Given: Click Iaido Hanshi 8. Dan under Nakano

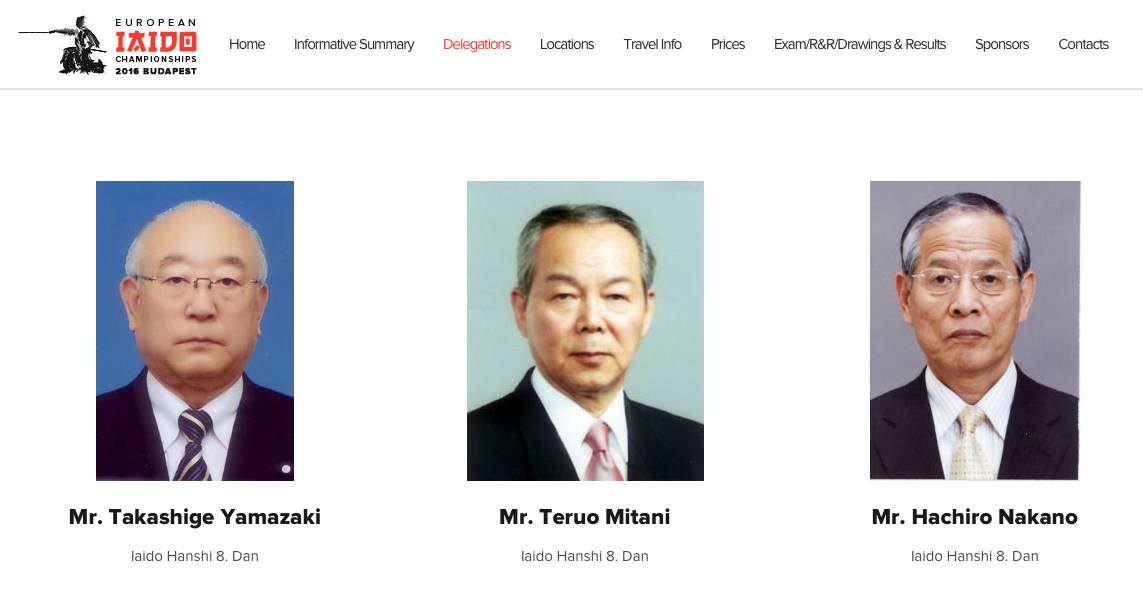Looking at the screenshot, I should (x=975, y=556).
